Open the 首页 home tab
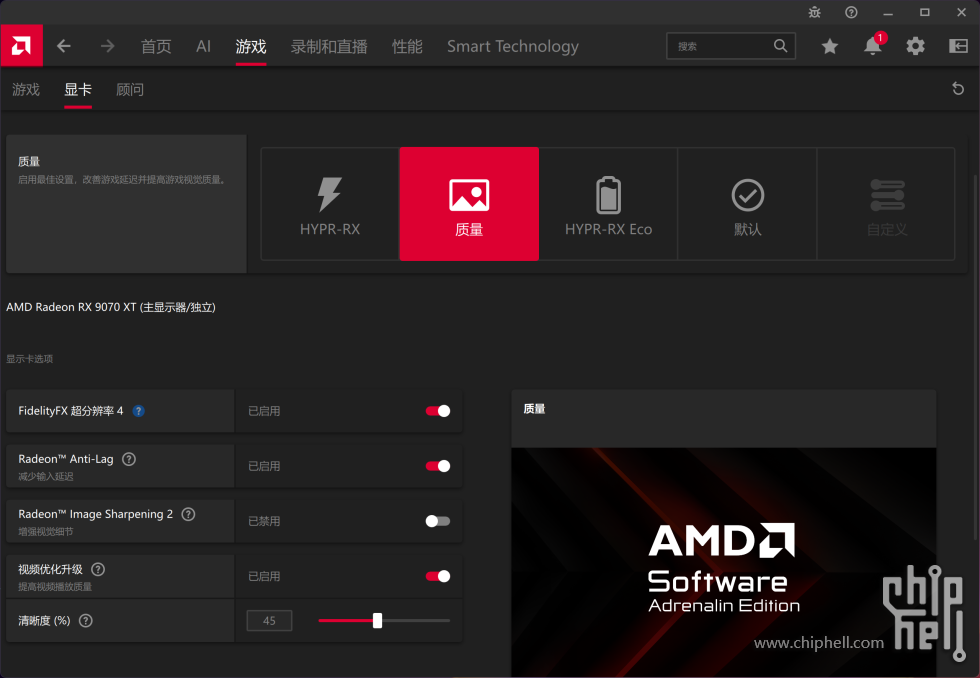The image size is (980, 678). pos(156,46)
